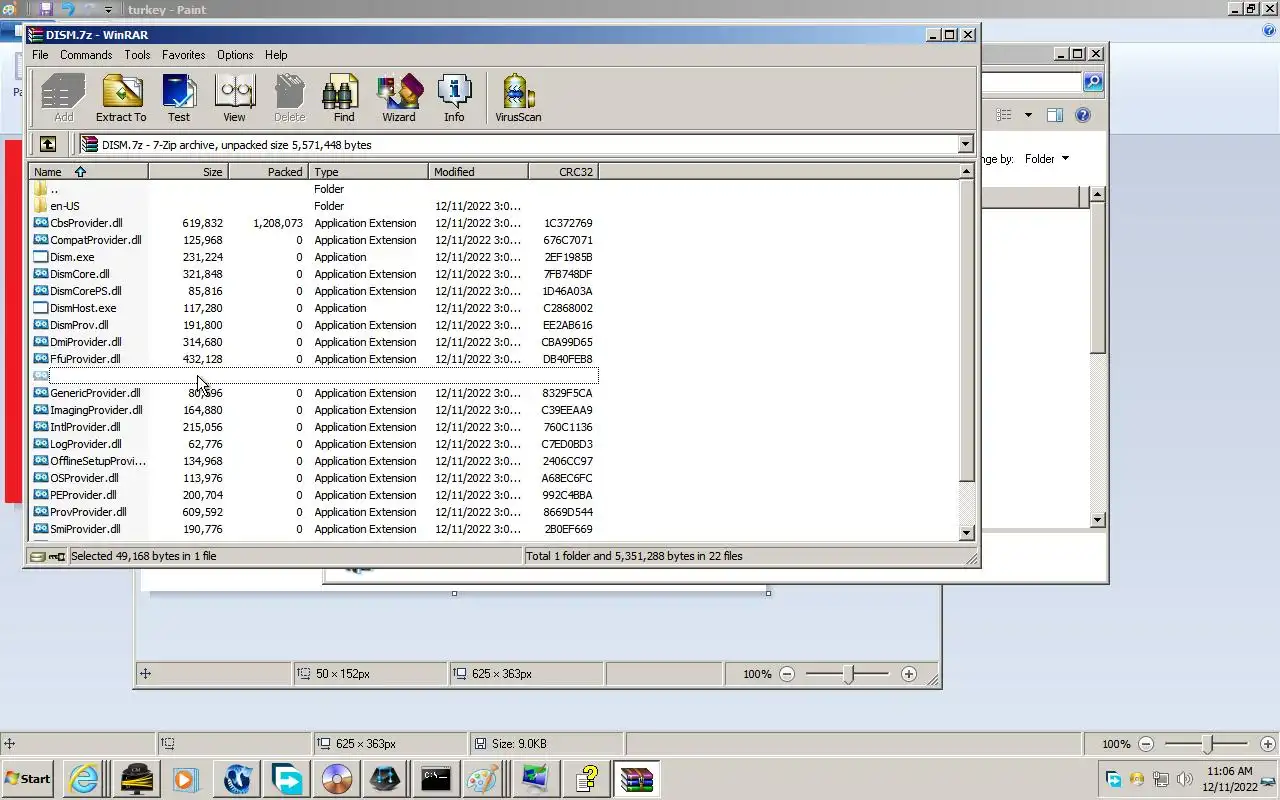Open the command prompt taskbar icon
1280x800 pixels.
coord(435,778)
